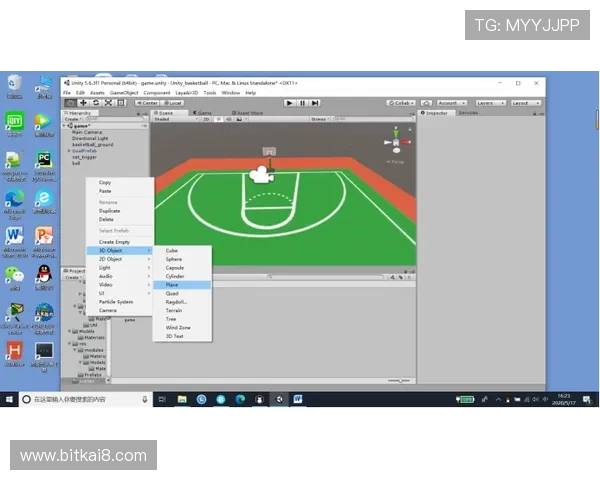Open the GameObject menu in menu bar
Image resolution: width=600 pixels, height=480 pixels.
(124, 92)
